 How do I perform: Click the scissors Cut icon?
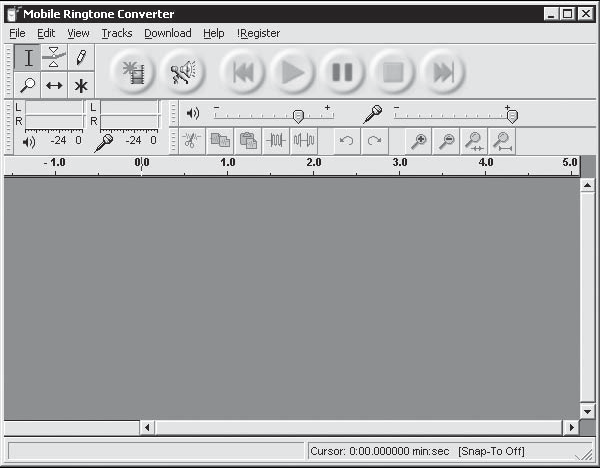point(192,141)
